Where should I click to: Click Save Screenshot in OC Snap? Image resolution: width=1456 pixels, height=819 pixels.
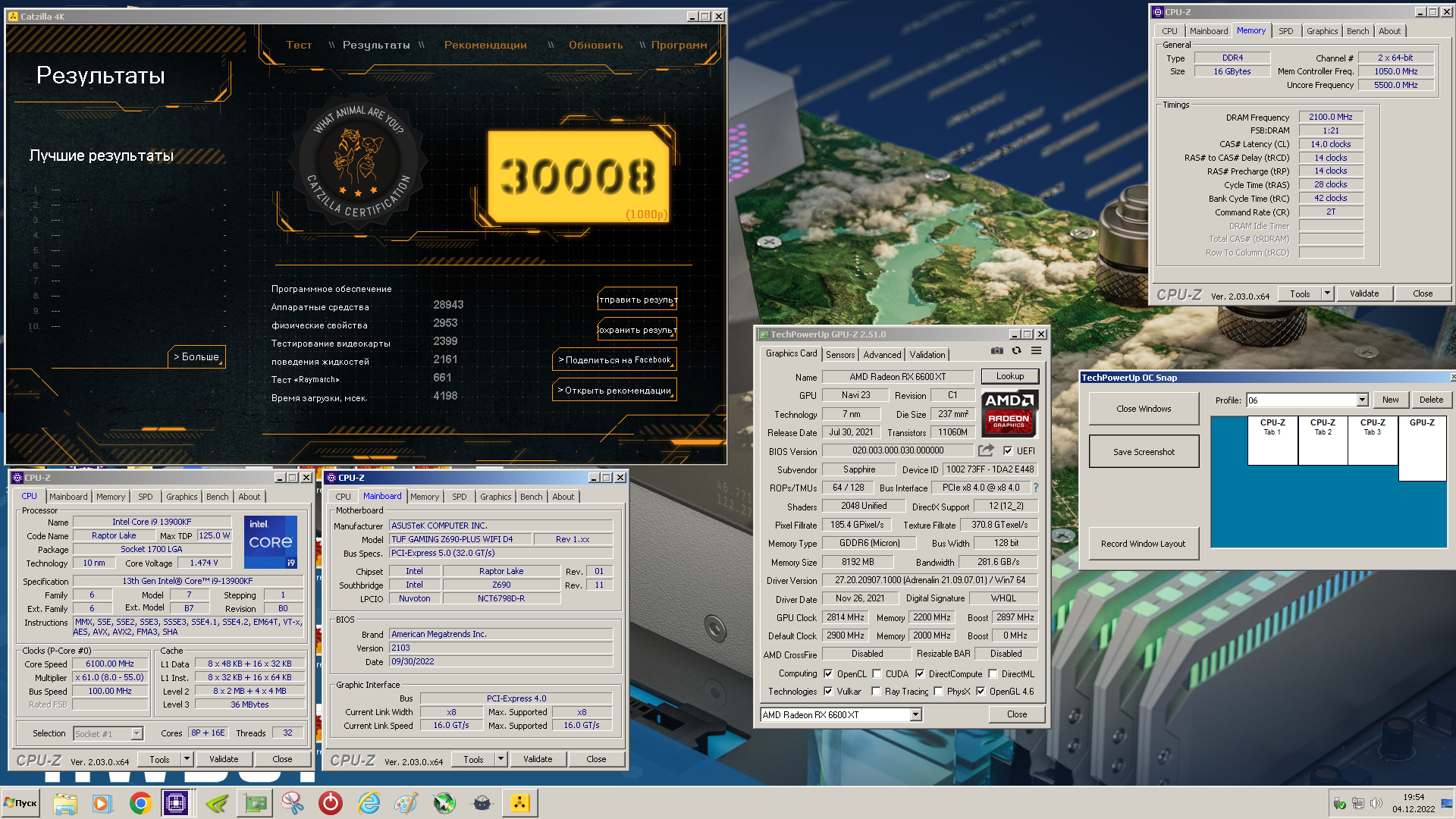click(1144, 451)
